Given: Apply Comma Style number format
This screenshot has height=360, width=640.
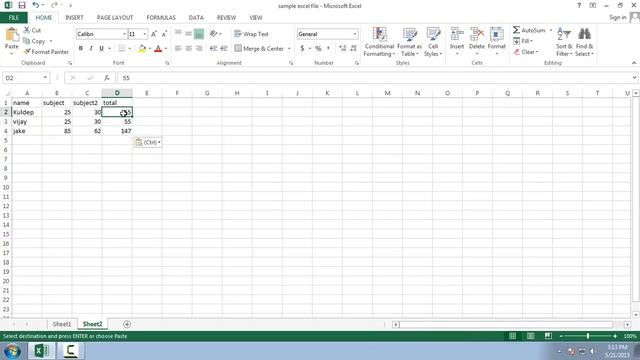Looking at the screenshot, I should tap(328, 49).
